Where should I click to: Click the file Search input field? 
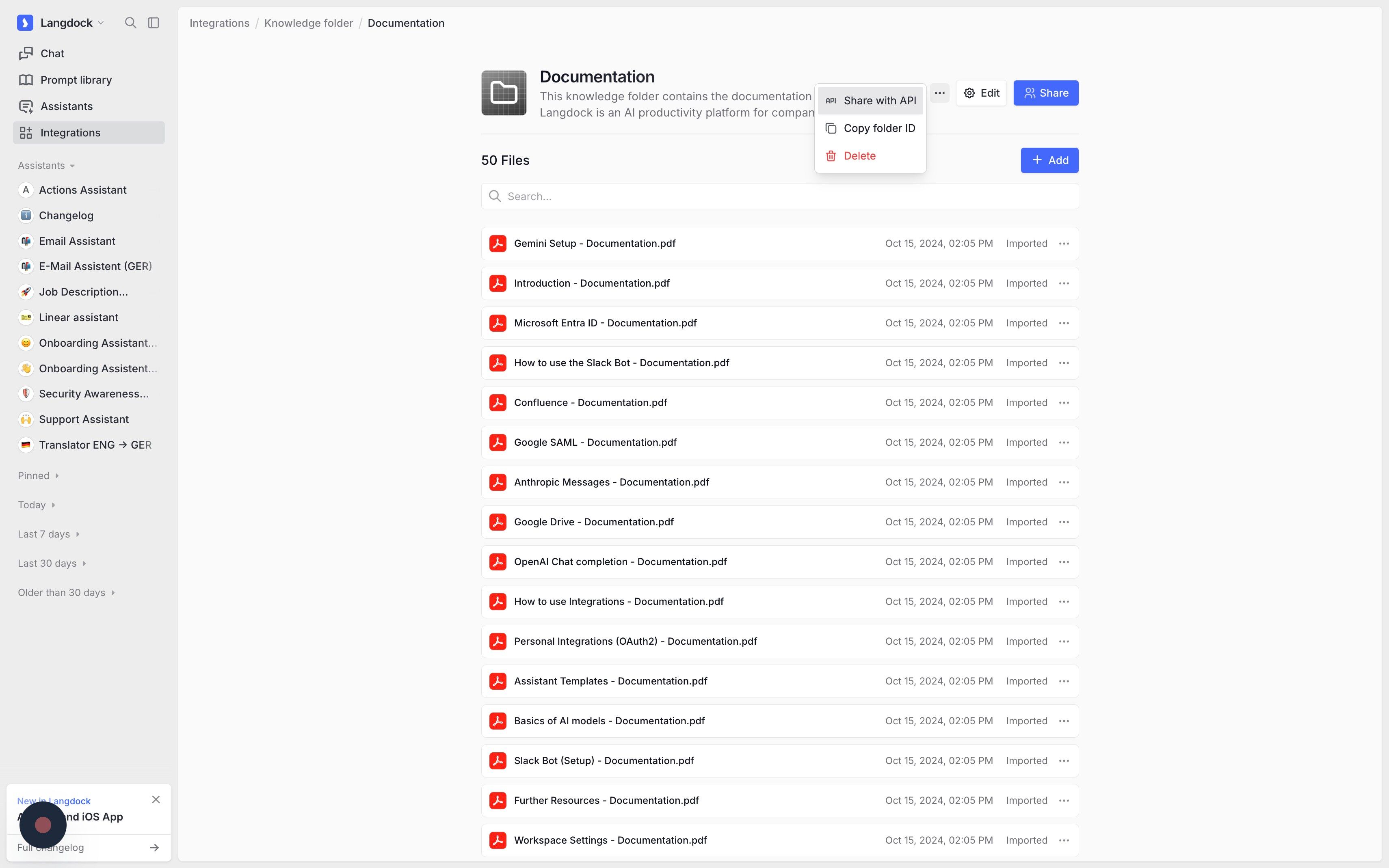click(x=779, y=196)
